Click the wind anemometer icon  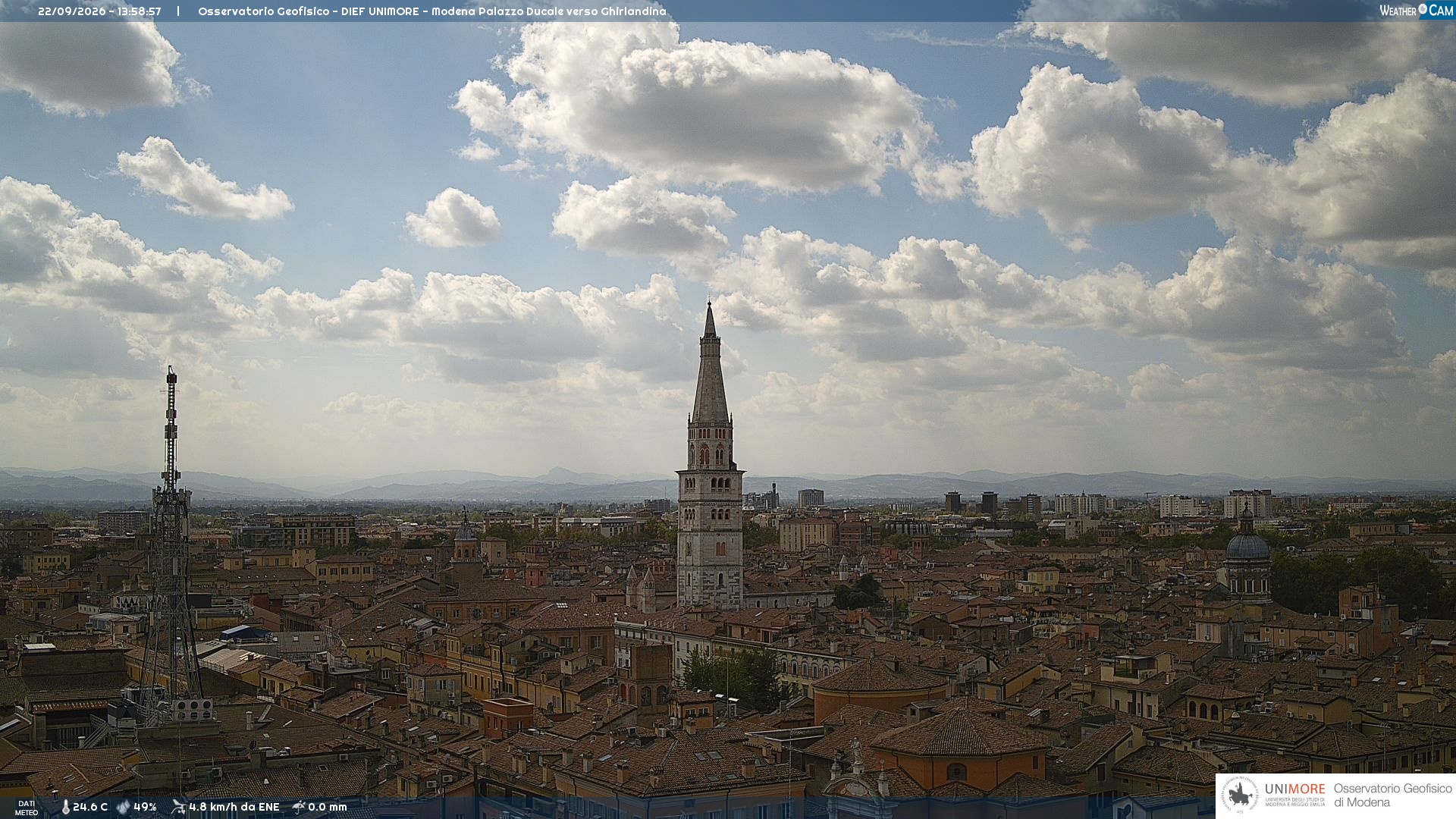pos(178,807)
